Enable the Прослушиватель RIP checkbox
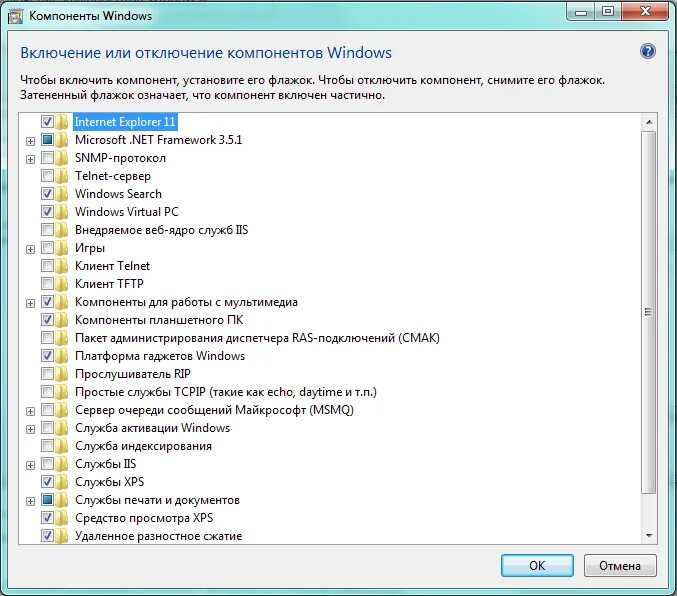677x596 pixels. 47,374
